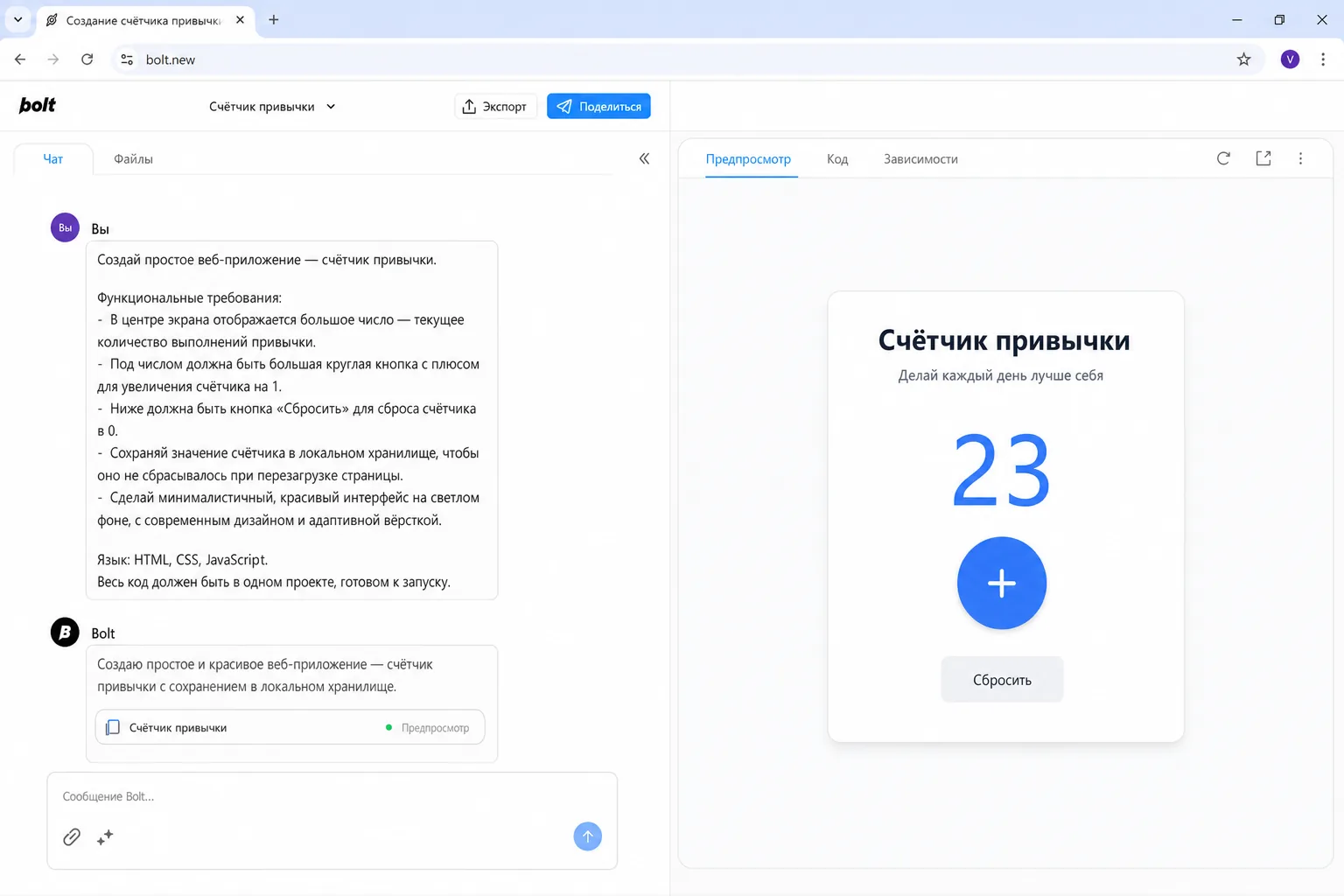Go forward in browser
This screenshot has width=1344, height=896.
tap(53, 59)
